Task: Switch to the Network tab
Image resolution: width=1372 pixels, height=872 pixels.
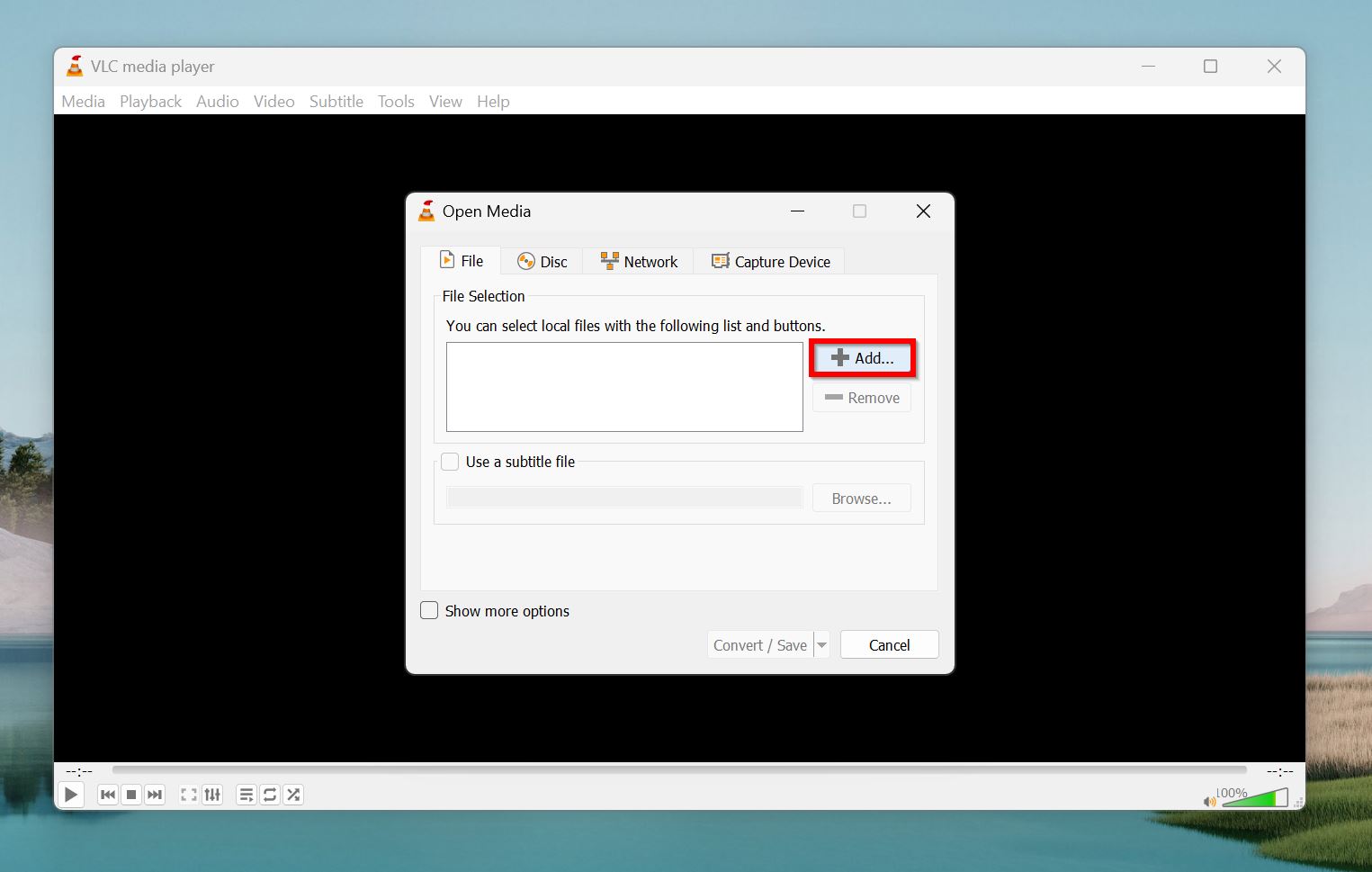Action: pos(638,262)
